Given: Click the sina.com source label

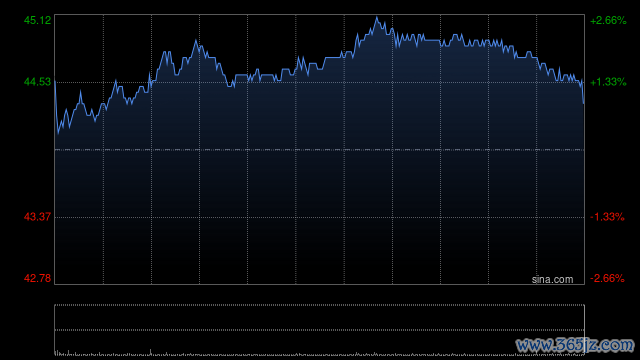Looking at the screenshot, I should (552, 280).
